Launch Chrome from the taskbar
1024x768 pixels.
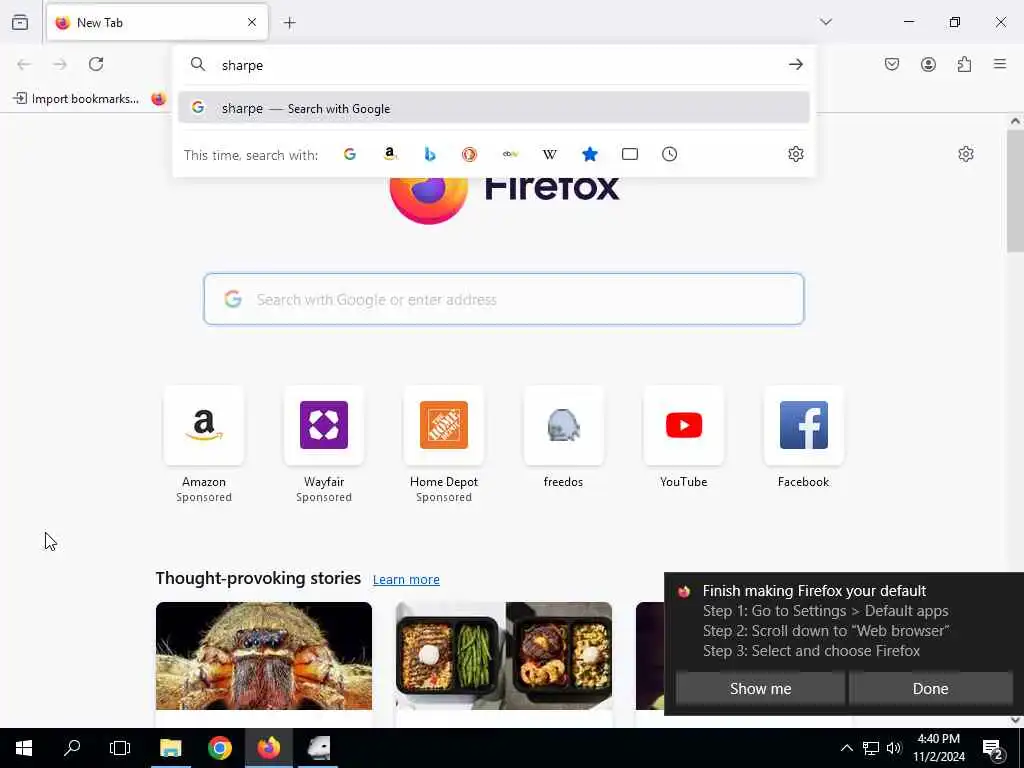pyautogui.click(x=219, y=748)
